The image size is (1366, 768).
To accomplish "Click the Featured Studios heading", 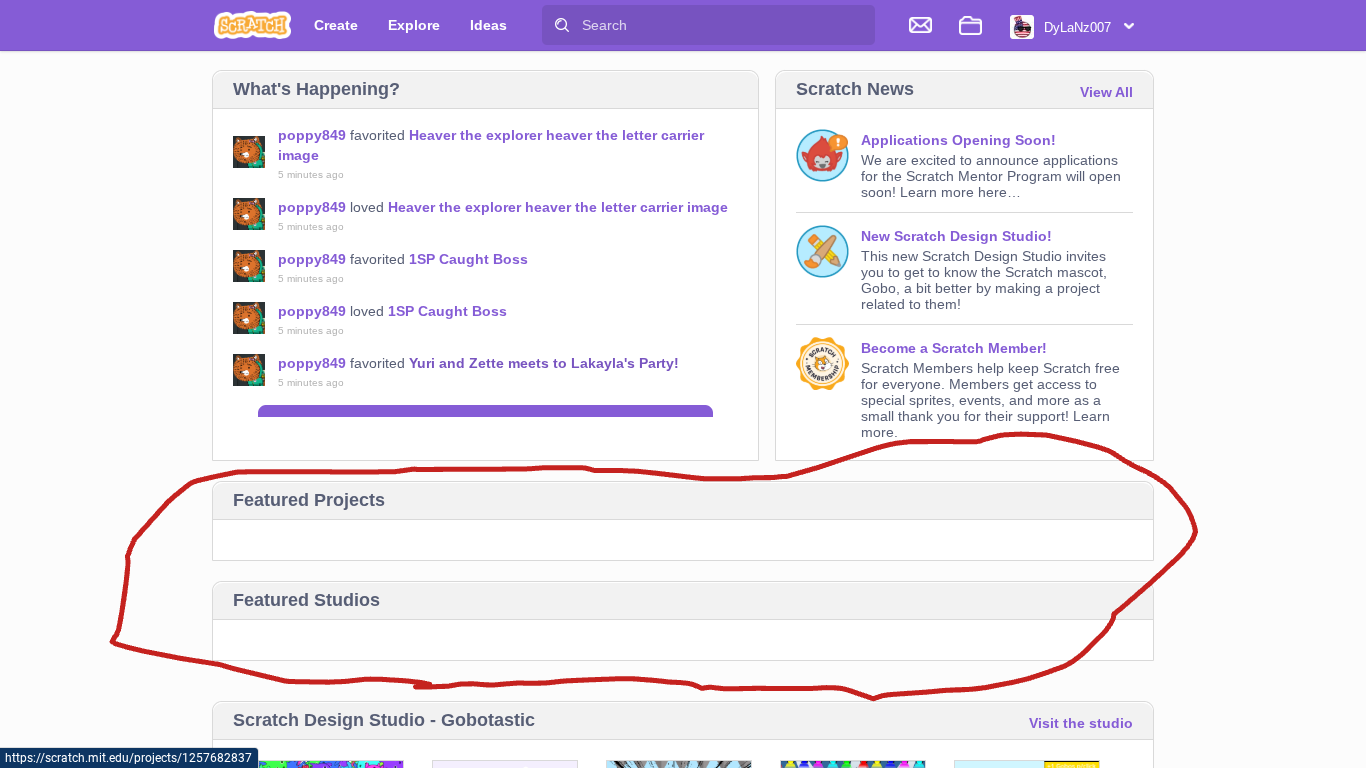I will click(x=306, y=600).
